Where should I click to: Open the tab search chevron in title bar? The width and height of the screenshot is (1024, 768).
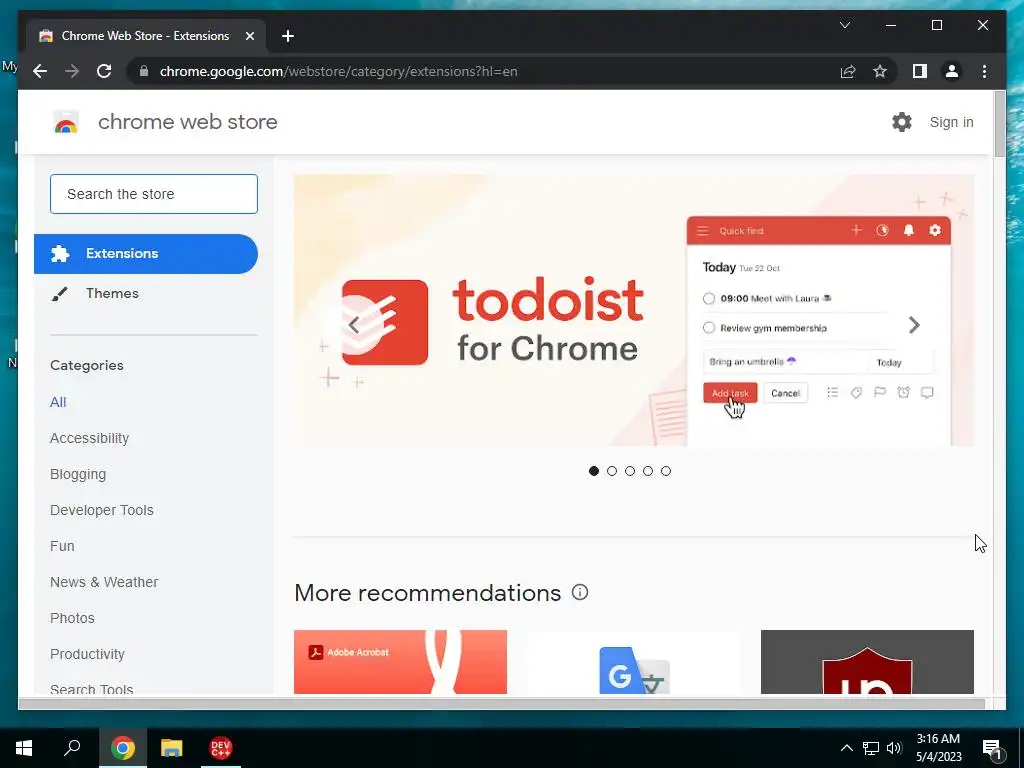pos(844,25)
